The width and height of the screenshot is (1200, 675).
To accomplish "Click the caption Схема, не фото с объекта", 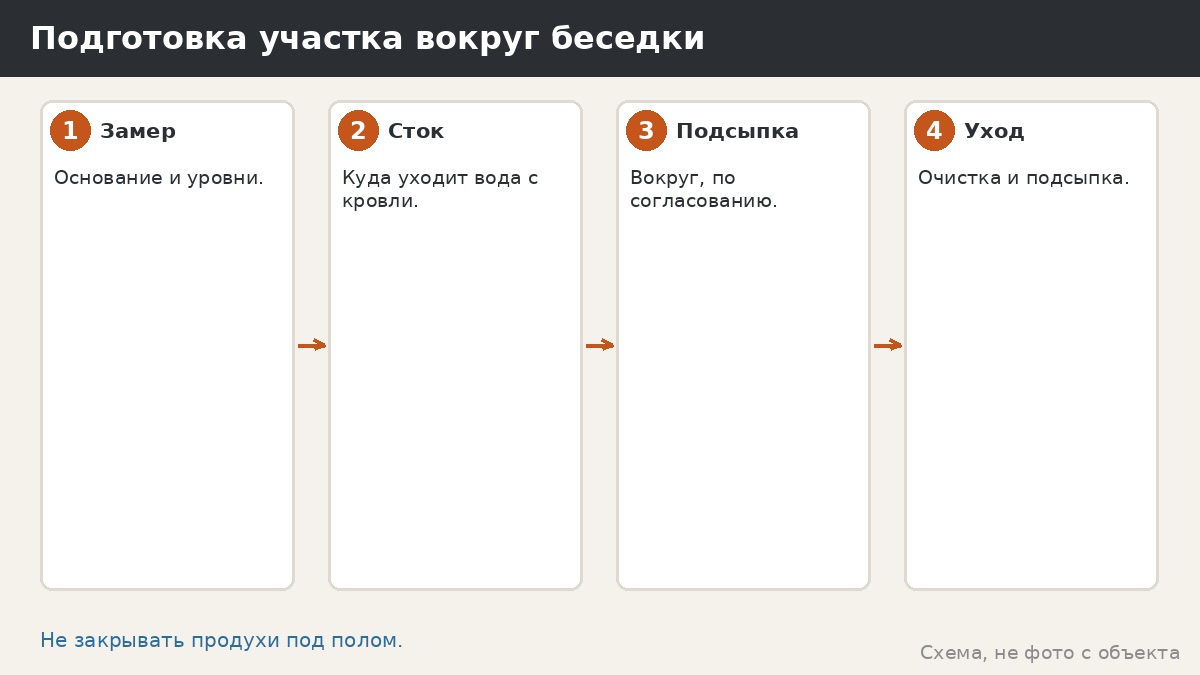I will tap(1050, 653).
